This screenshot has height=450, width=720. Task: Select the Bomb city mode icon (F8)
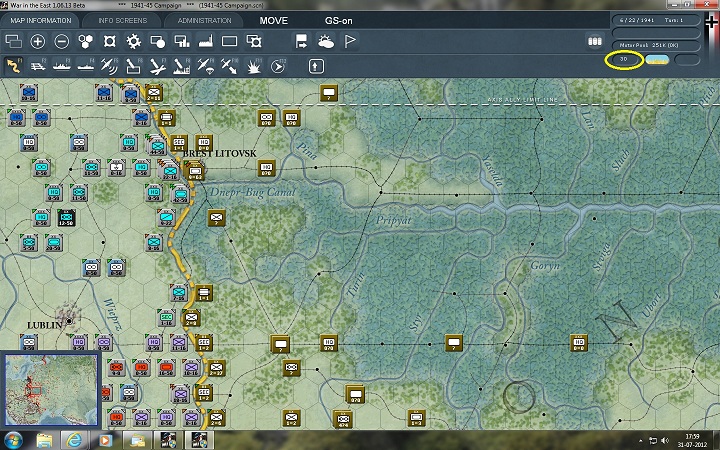[181, 67]
